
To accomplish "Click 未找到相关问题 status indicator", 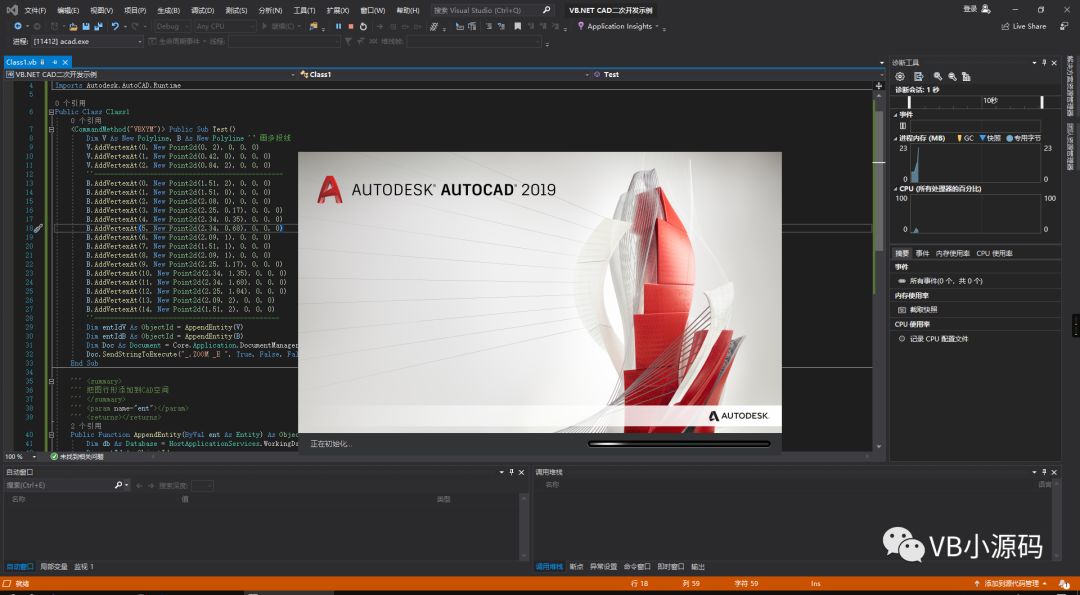I will point(76,457).
